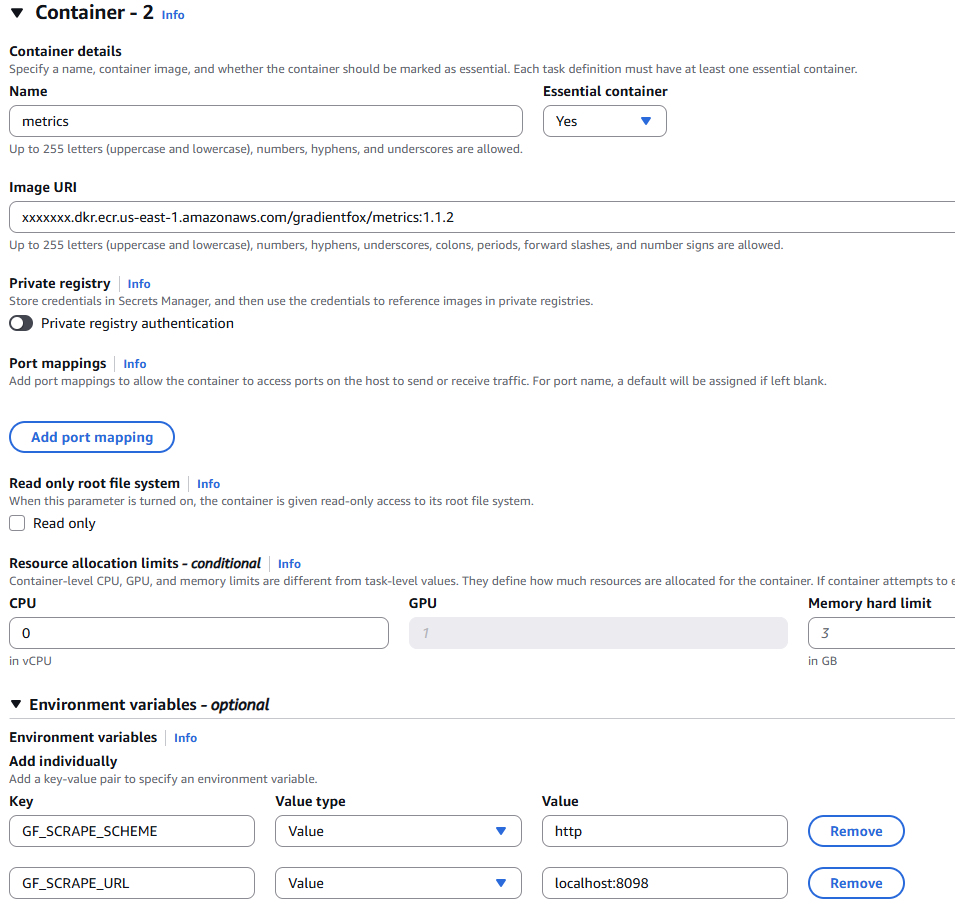Screen dimensions: 955x907
Task: Click the Memory hard limit field
Action: click(880, 633)
